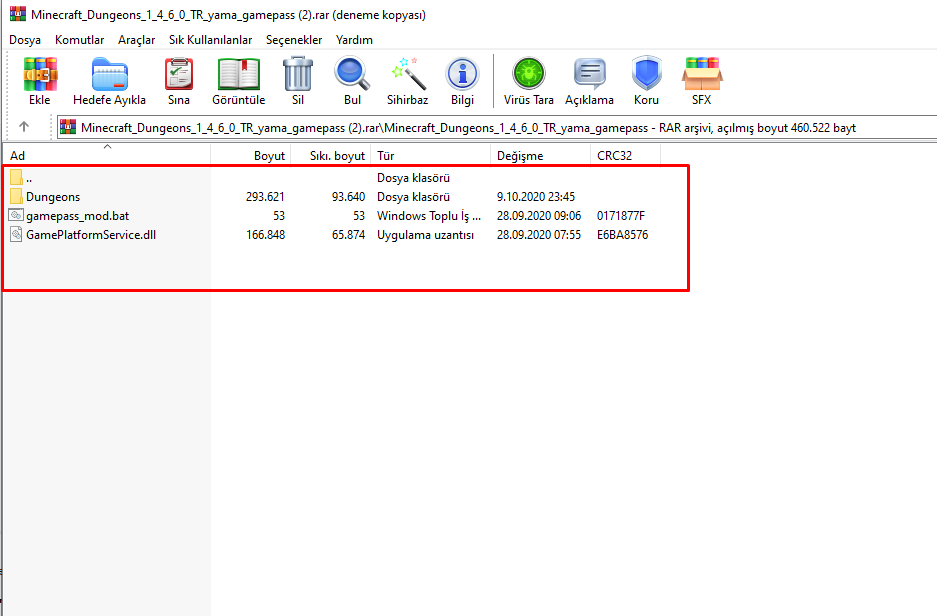This screenshot has width=937, height=616.
Task: Select gamepass_mod.bat file name
Action: (x=78, y=216)
